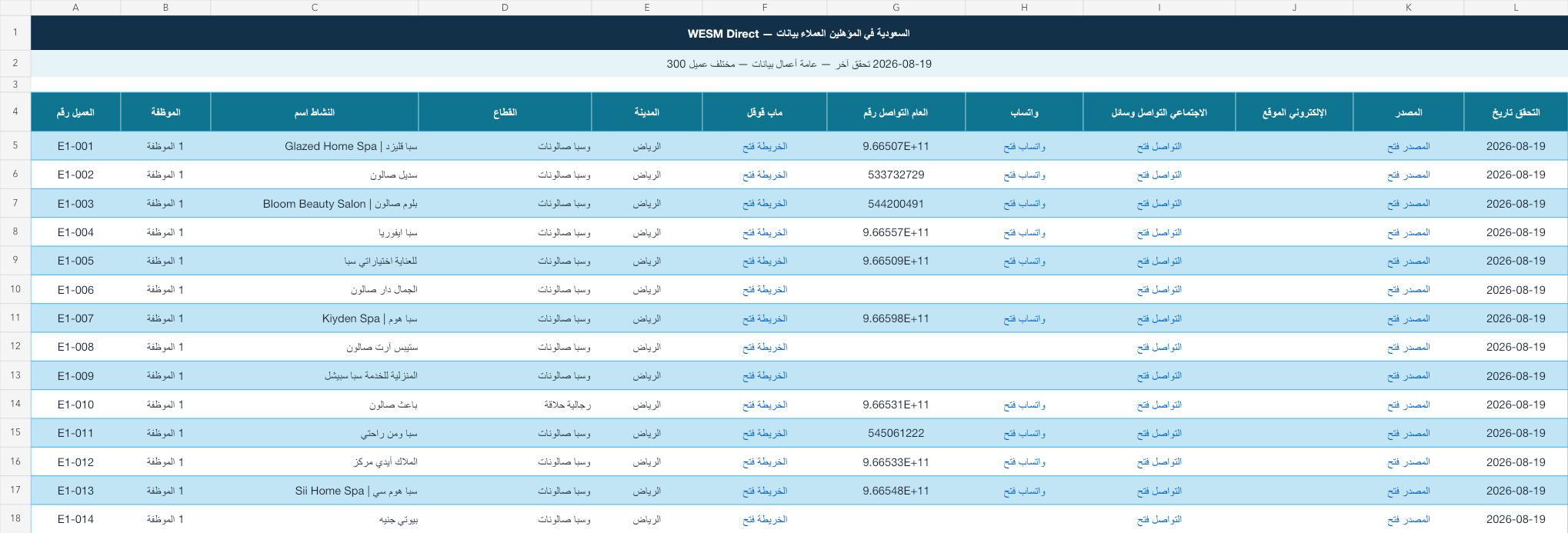The width and height of the screenshot is (1568, 533).
Task: Select the date cell in row E1-006
Action: [1516, 290]
